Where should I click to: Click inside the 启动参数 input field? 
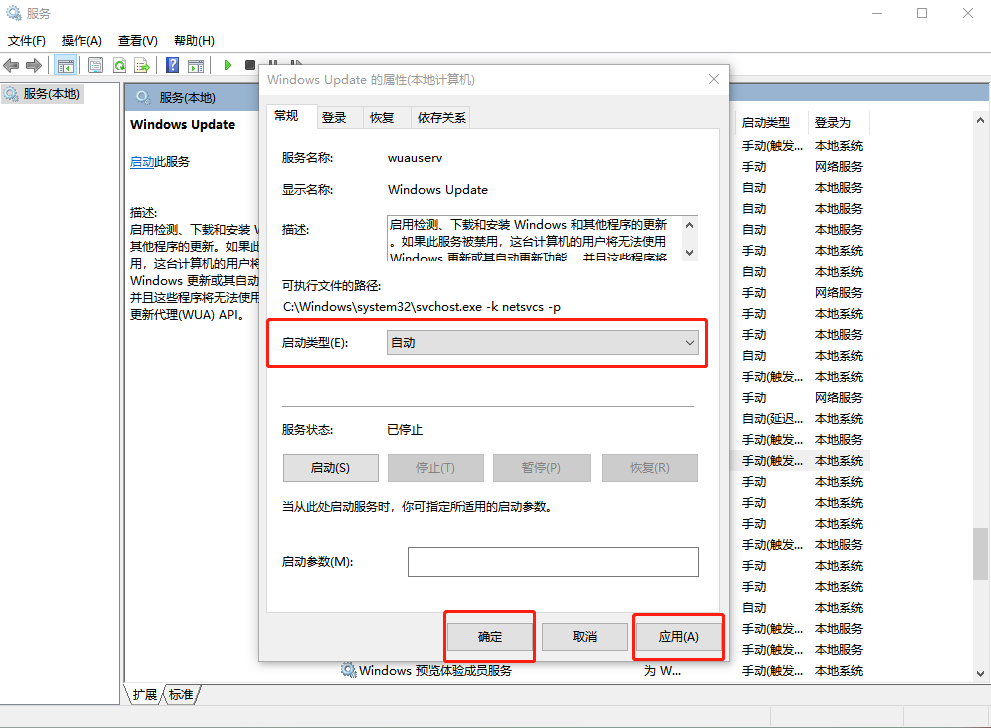click(553, 561)
